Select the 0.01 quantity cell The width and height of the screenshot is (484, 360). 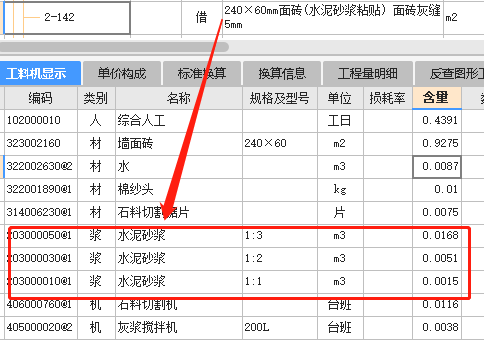click(x=437, y=190)
